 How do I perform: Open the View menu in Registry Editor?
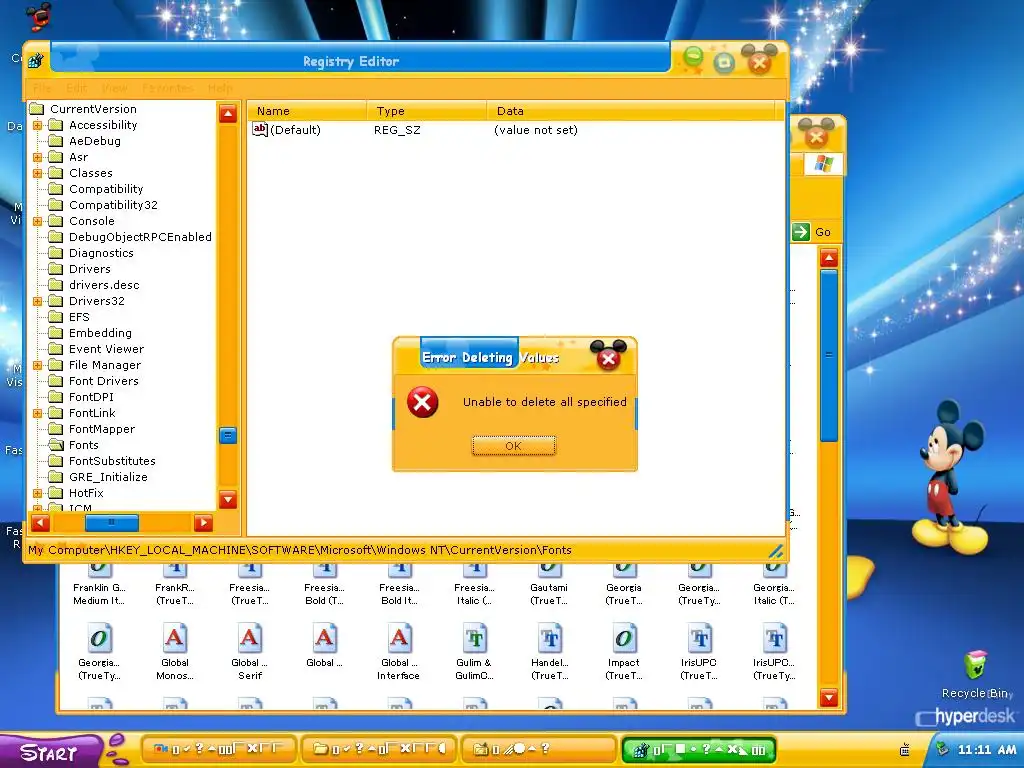click(x=114, y=88)
